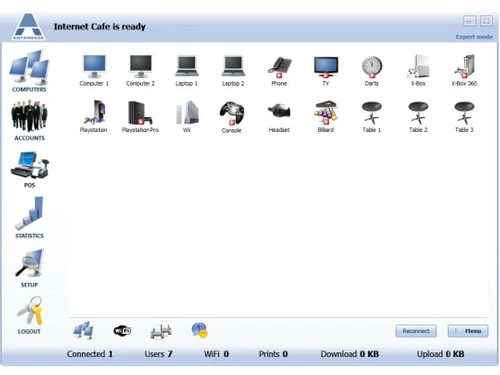Select the X-Box 360 station
Image resolution: width=500 pixels, height=375 pixels.
pyautogui.click(x=464, y=71)
